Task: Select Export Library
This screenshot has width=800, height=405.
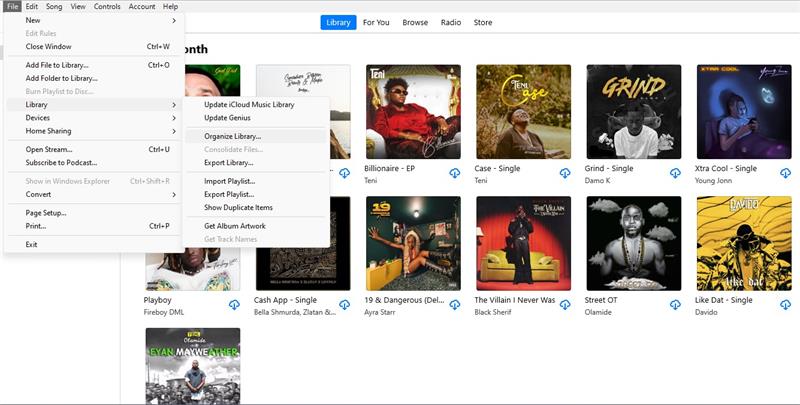Action: click(x=256, y=163)
